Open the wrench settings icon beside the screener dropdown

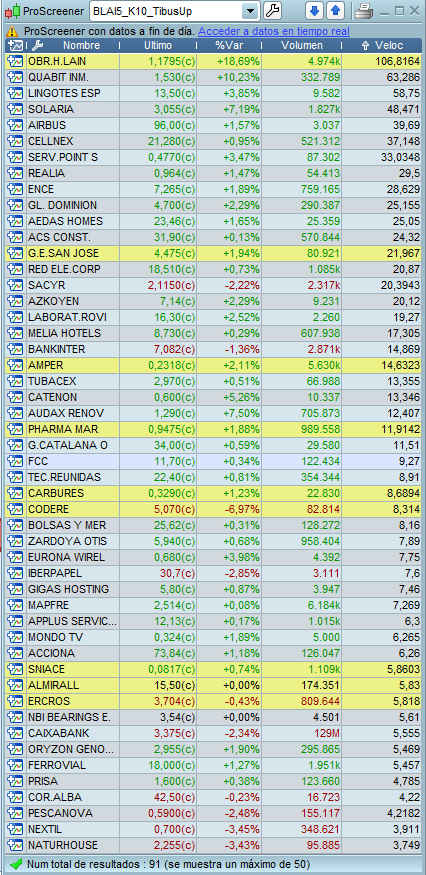[x=272, y=11]
